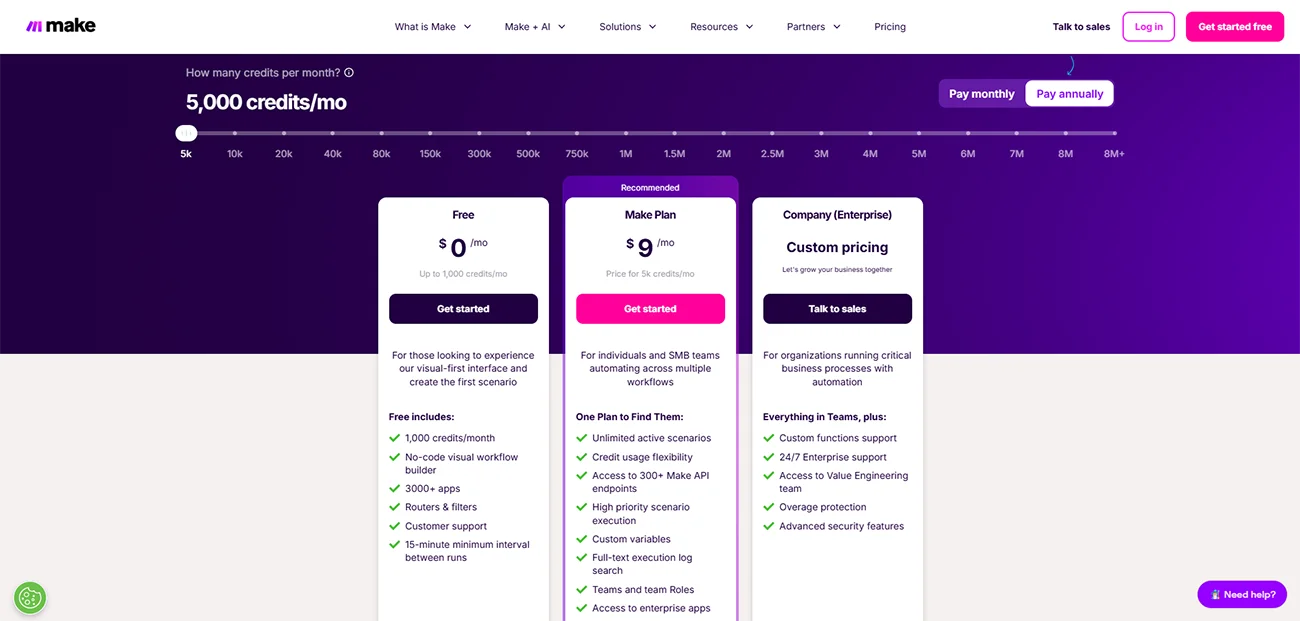
Task: Click Get started on the Make Plan
Action: [650, 309]
